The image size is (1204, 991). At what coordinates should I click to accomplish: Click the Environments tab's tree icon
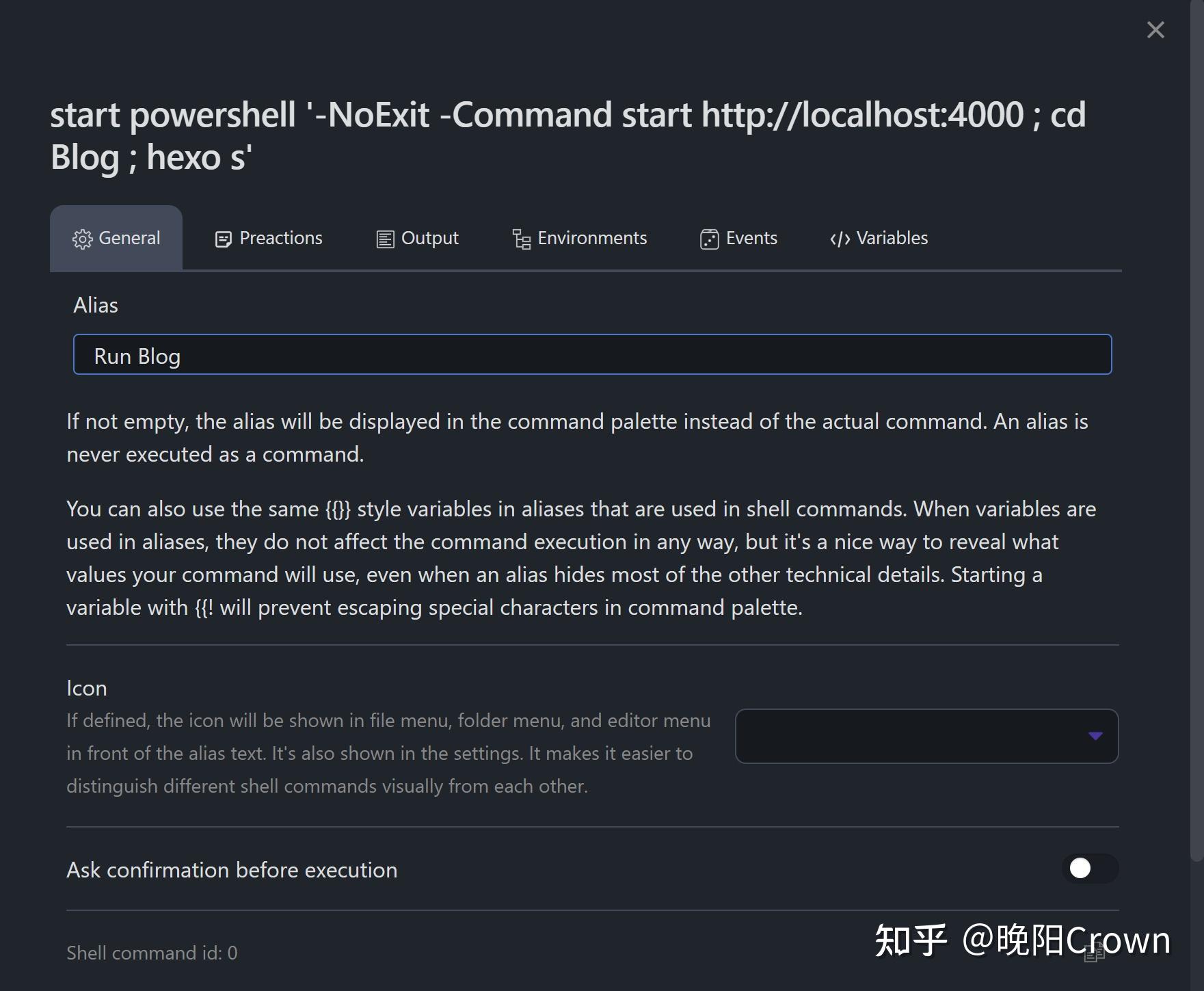pos(522,239)
